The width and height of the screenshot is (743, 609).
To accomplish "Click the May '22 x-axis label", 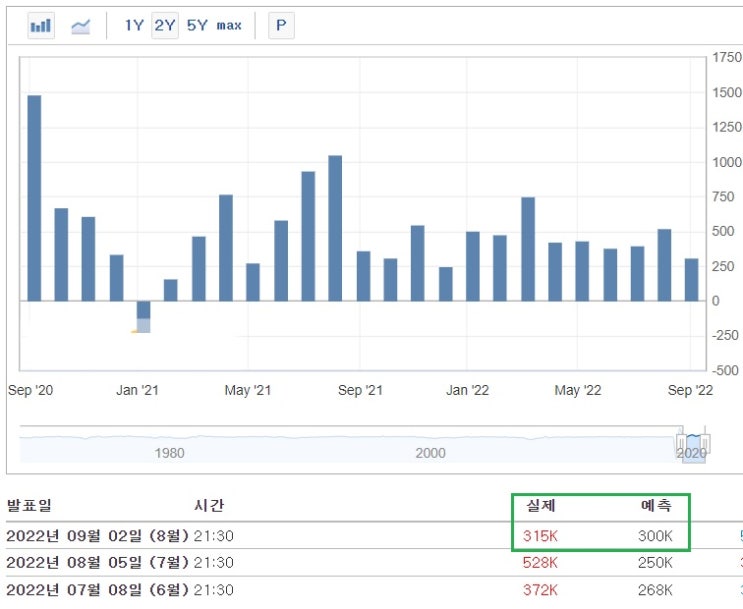I will tap(578, 391).
